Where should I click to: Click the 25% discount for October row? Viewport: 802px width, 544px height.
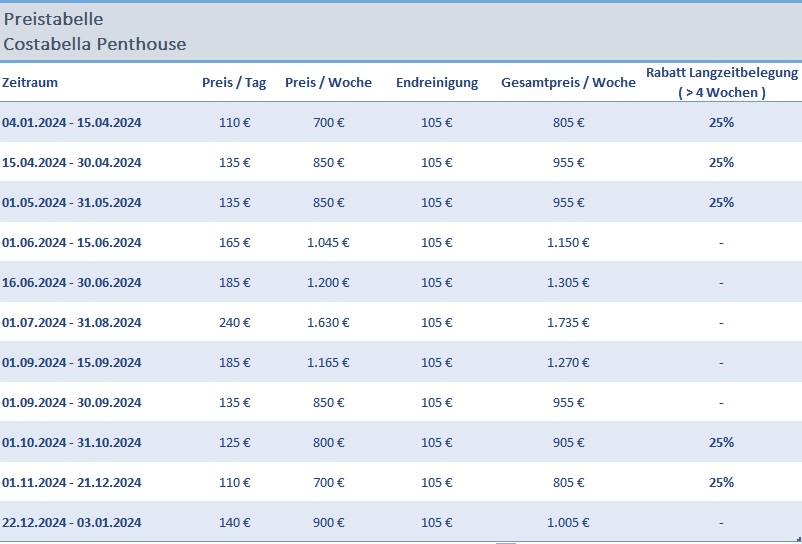tap(721, 443)
